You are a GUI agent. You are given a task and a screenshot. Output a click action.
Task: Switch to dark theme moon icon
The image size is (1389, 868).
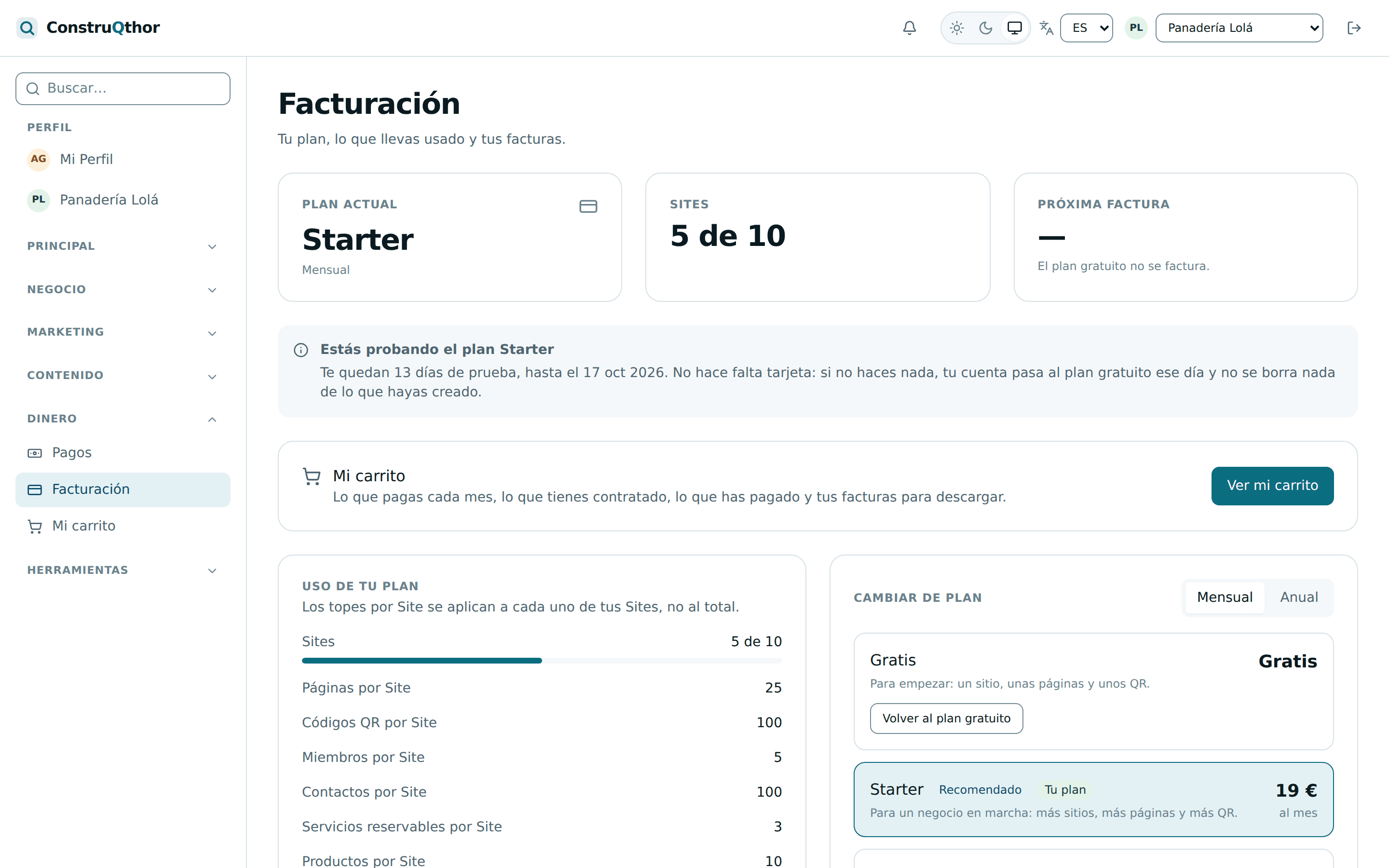point(985,27)
